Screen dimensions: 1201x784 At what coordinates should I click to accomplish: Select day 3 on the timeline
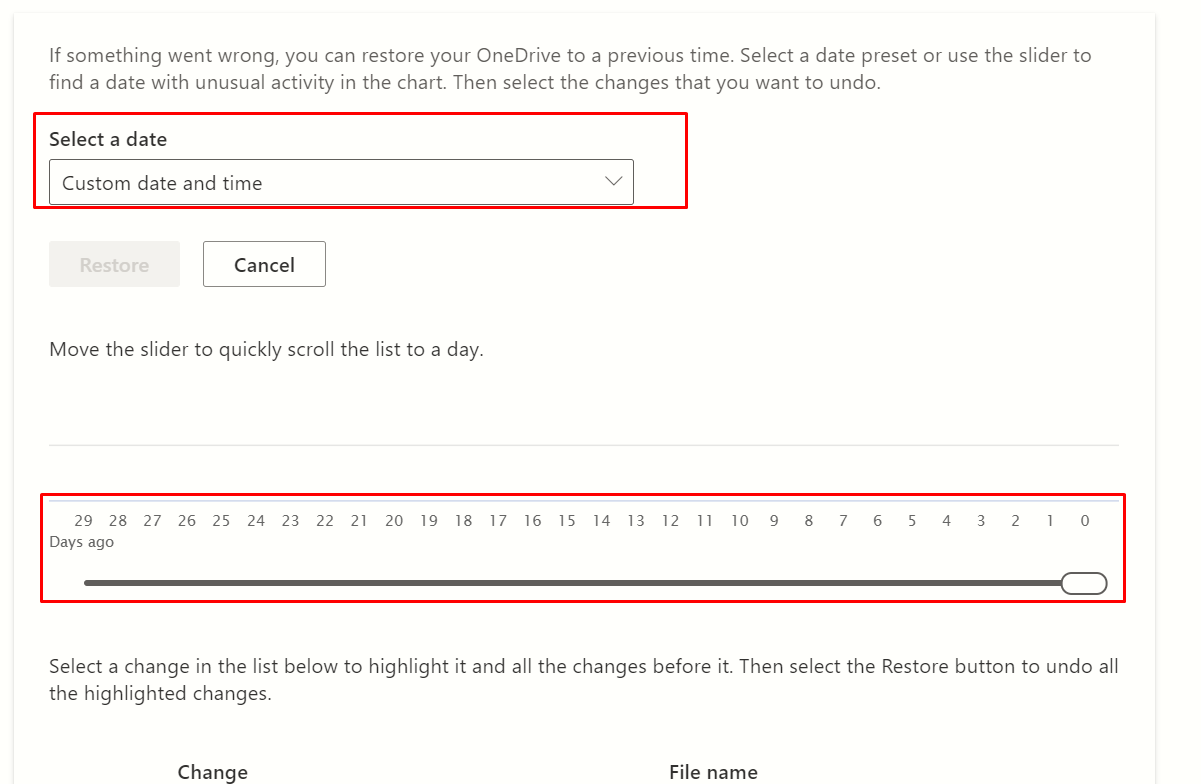981,520
